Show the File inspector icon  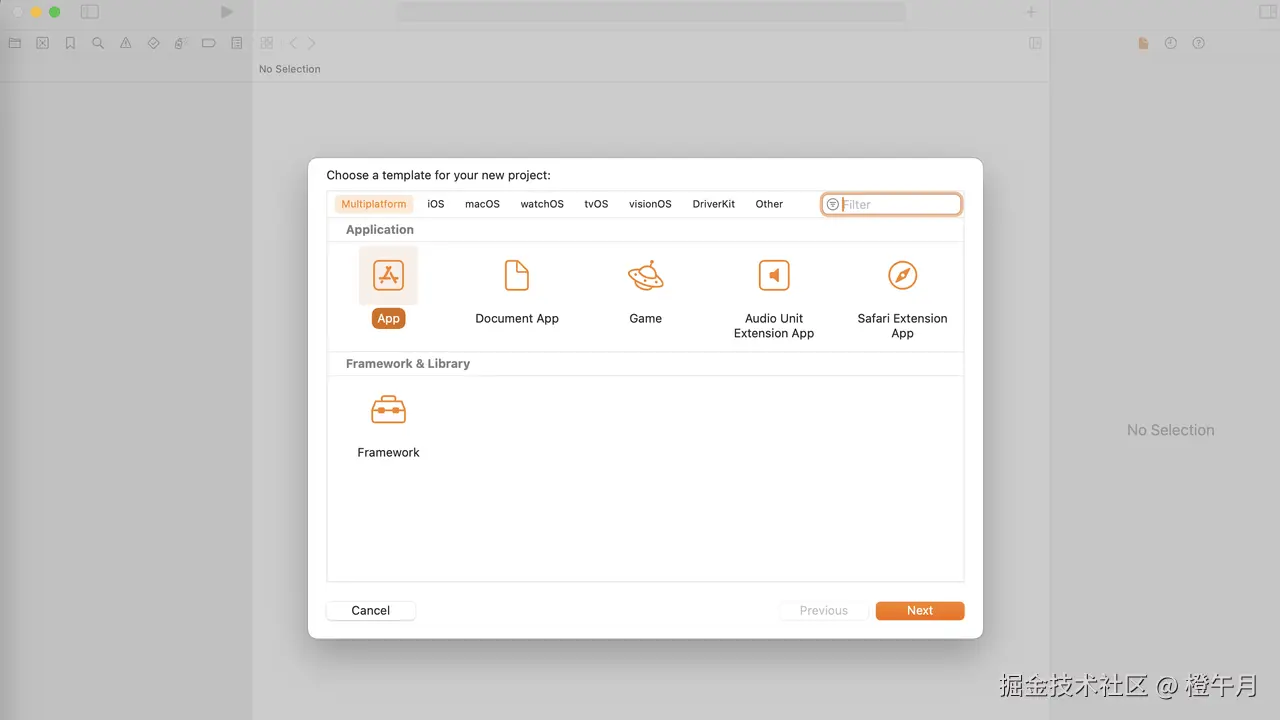(1143, 43)
